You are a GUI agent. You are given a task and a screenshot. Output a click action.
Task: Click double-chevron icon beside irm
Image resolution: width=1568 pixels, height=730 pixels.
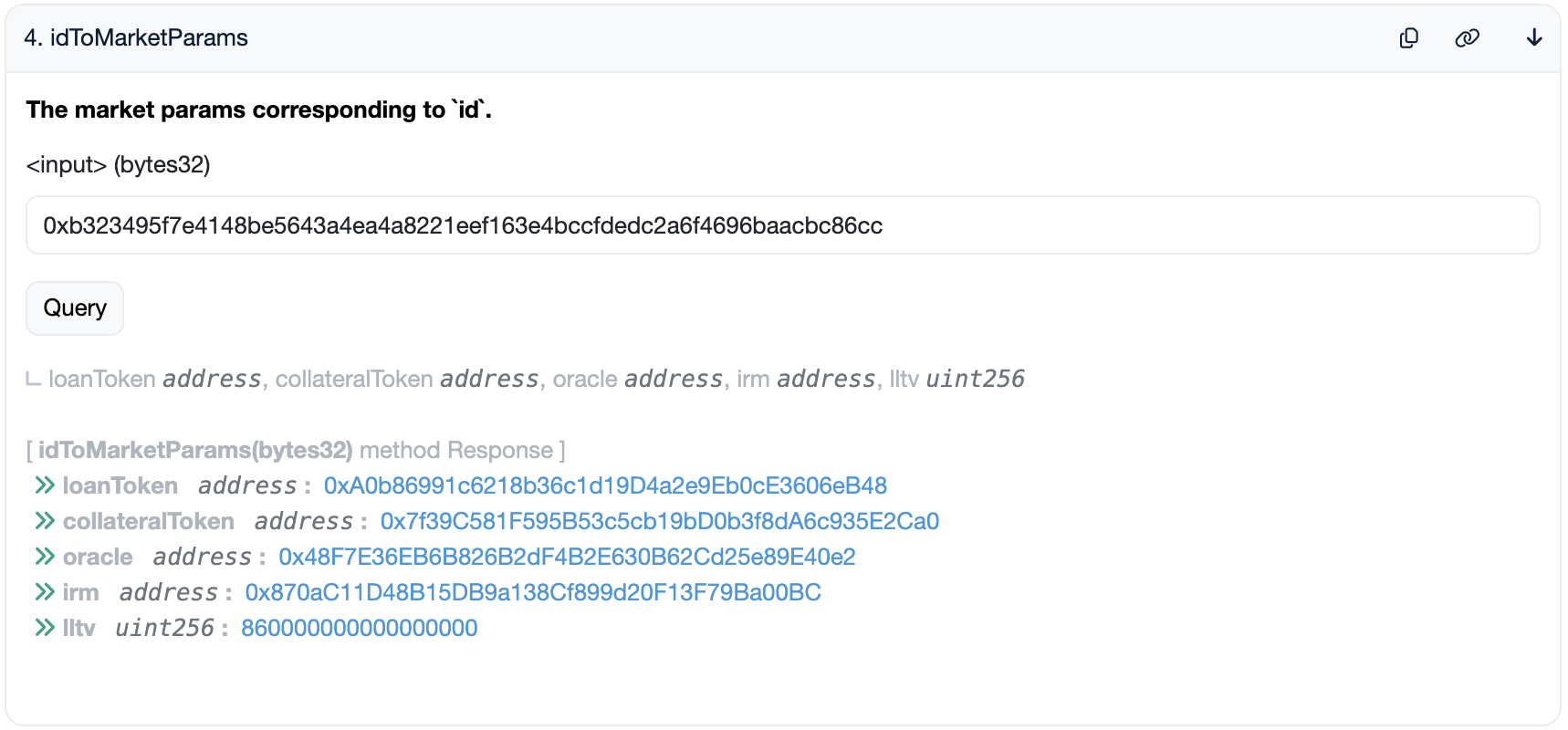coord(45,592)
